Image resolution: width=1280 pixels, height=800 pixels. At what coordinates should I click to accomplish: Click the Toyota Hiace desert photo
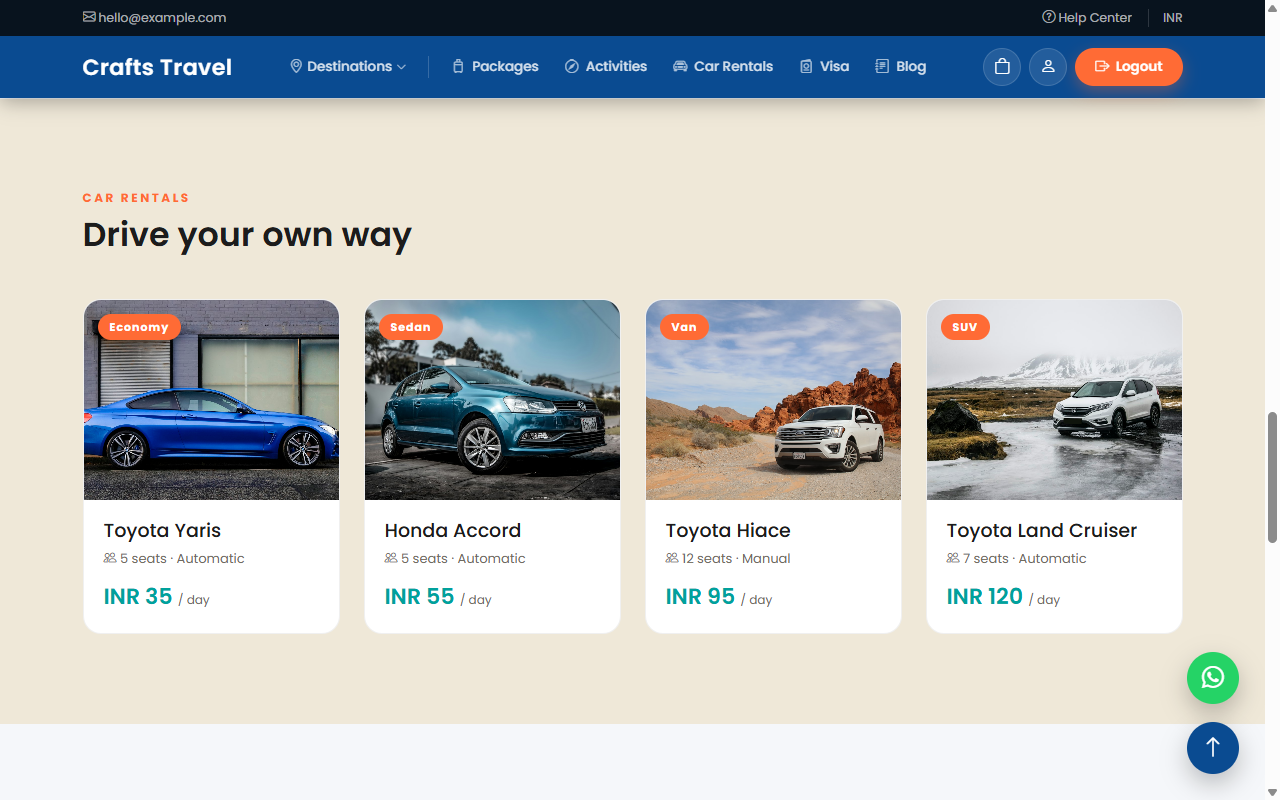[773, 400]
